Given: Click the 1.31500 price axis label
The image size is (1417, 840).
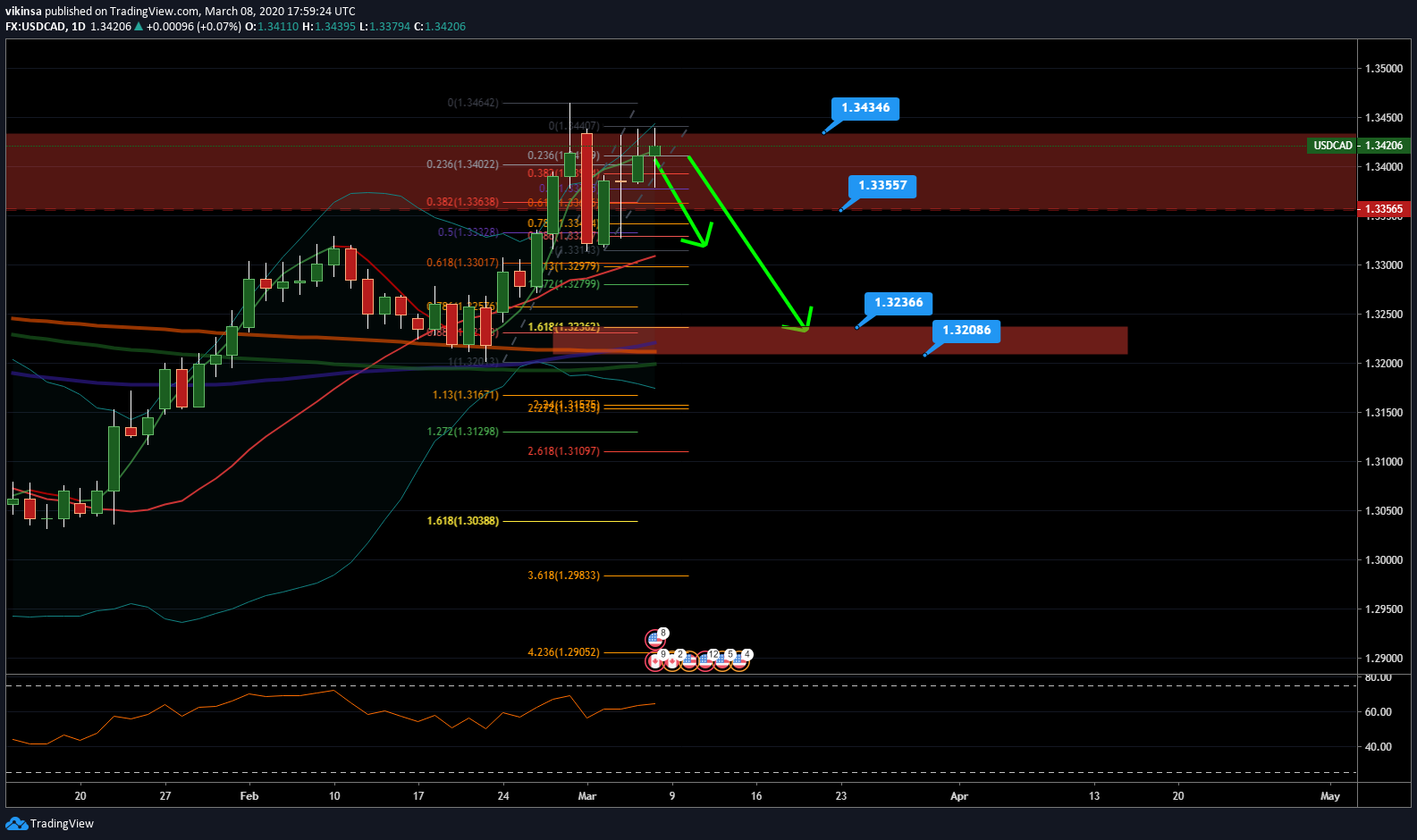Looking at the screenshot, I should click(1383, 413).
